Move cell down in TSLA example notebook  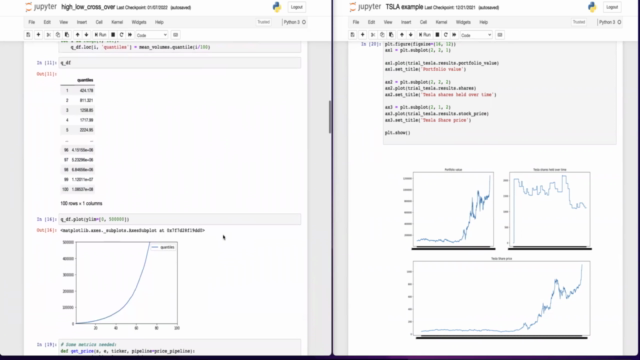(411, 35)
